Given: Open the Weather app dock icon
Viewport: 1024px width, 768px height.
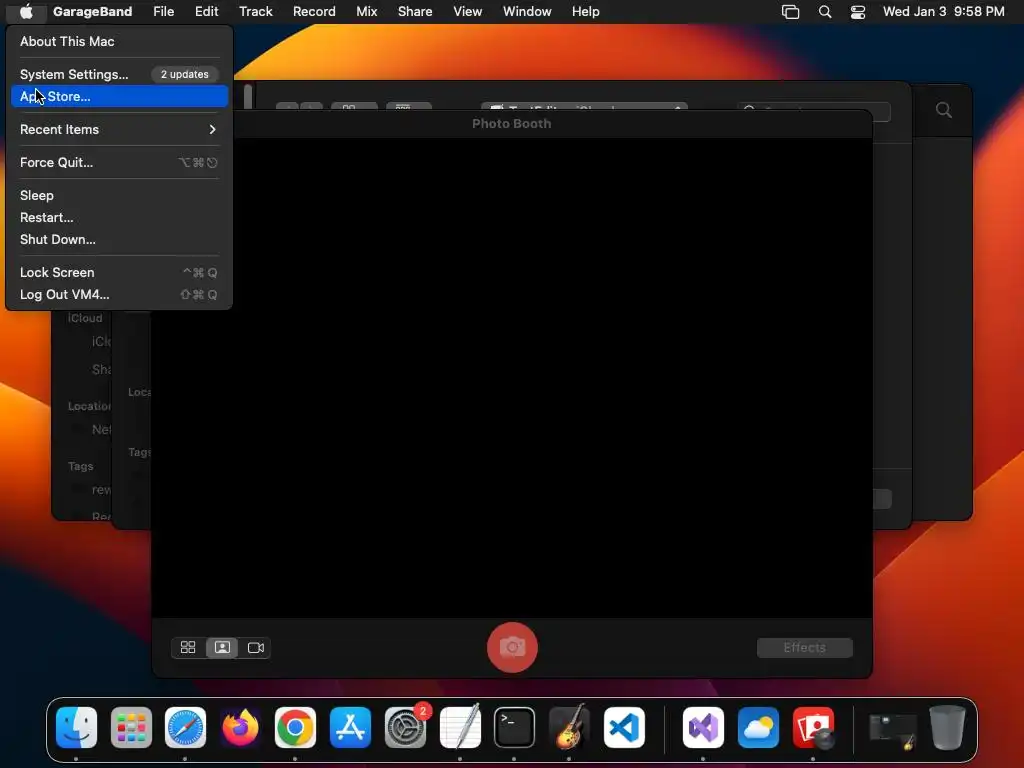Looking at the screenshot, I should [758, 727].
